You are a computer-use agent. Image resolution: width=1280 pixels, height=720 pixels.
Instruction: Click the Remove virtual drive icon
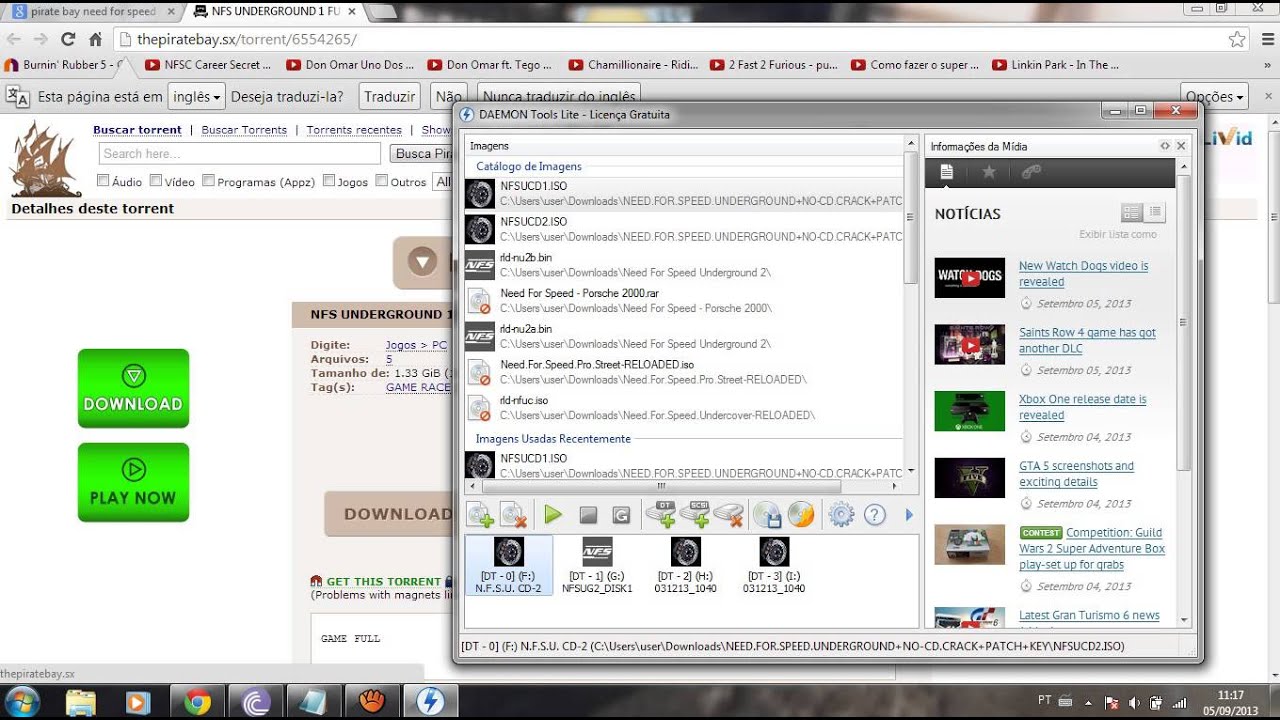click(729, 514)
